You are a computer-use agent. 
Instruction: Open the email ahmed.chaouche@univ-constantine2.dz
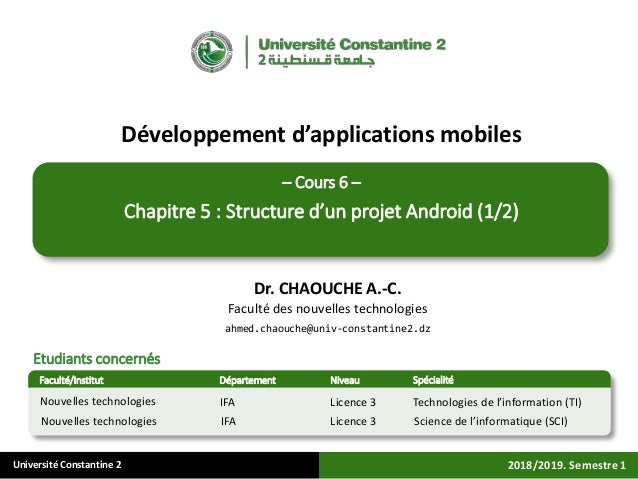click(328, 328)
